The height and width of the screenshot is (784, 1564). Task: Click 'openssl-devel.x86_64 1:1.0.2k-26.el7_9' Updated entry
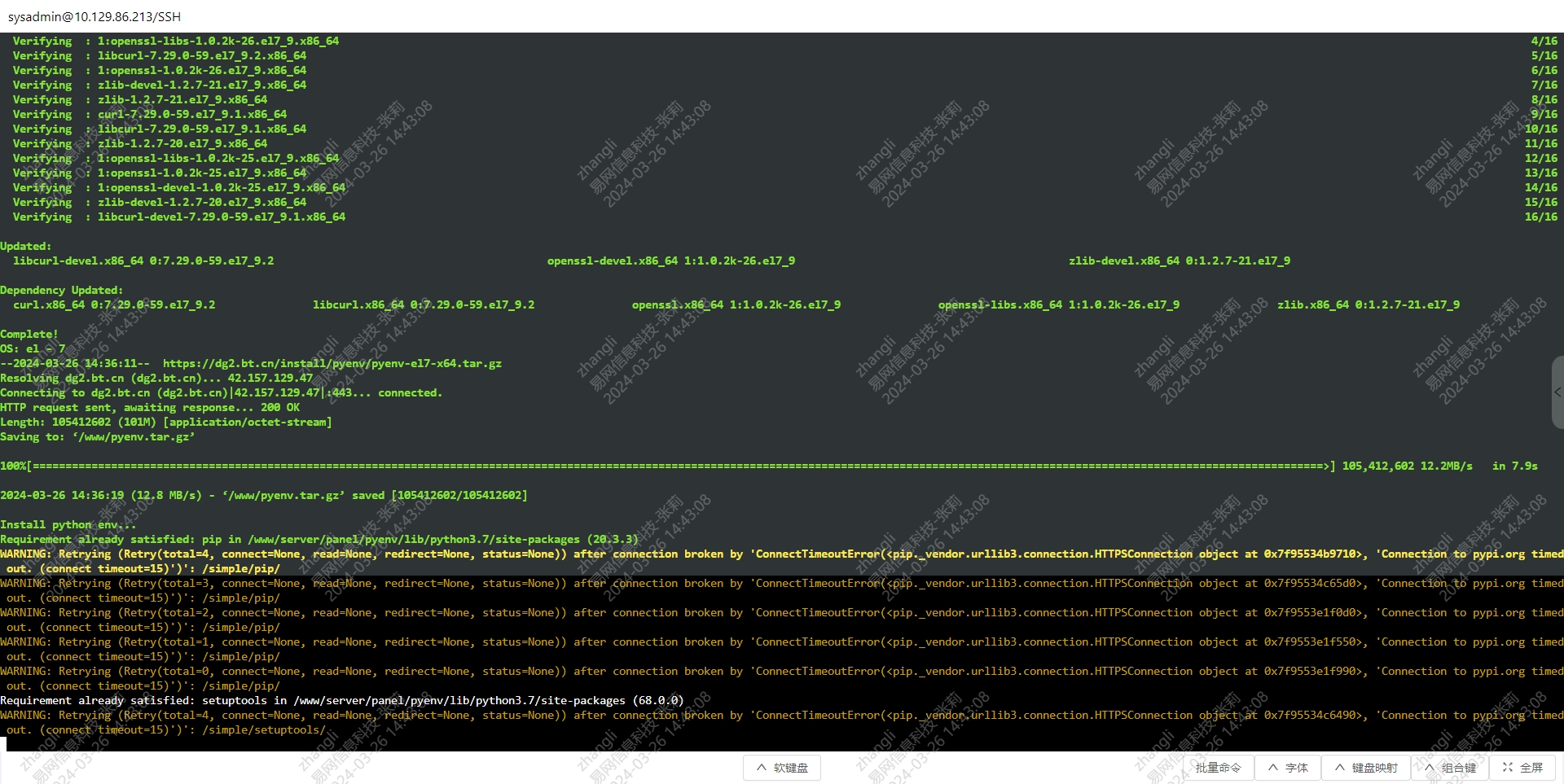(x=671, y=261)
